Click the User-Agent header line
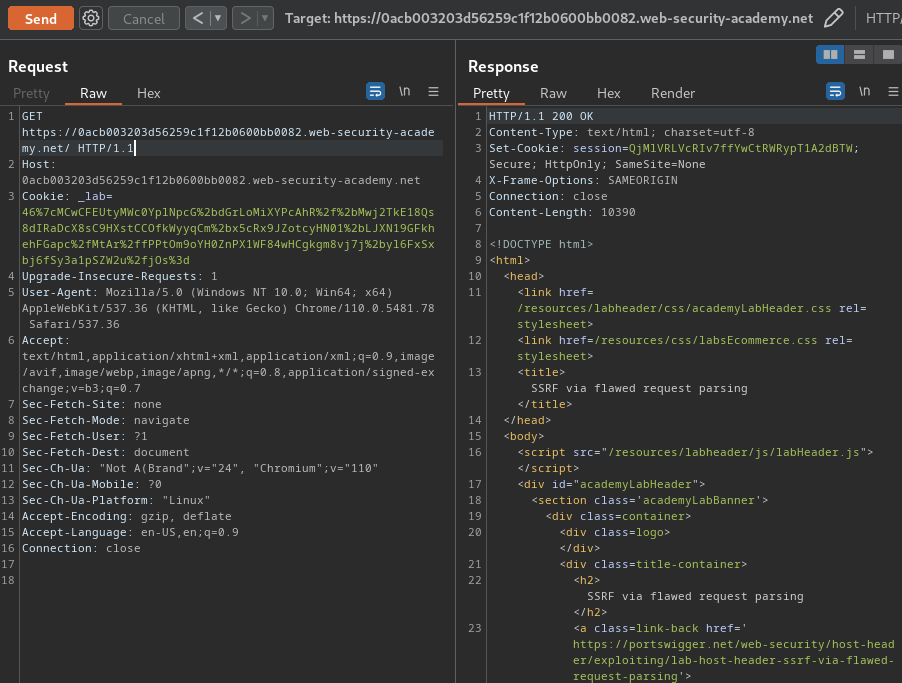This screenshot has height=683, width=902. [228, 308]
